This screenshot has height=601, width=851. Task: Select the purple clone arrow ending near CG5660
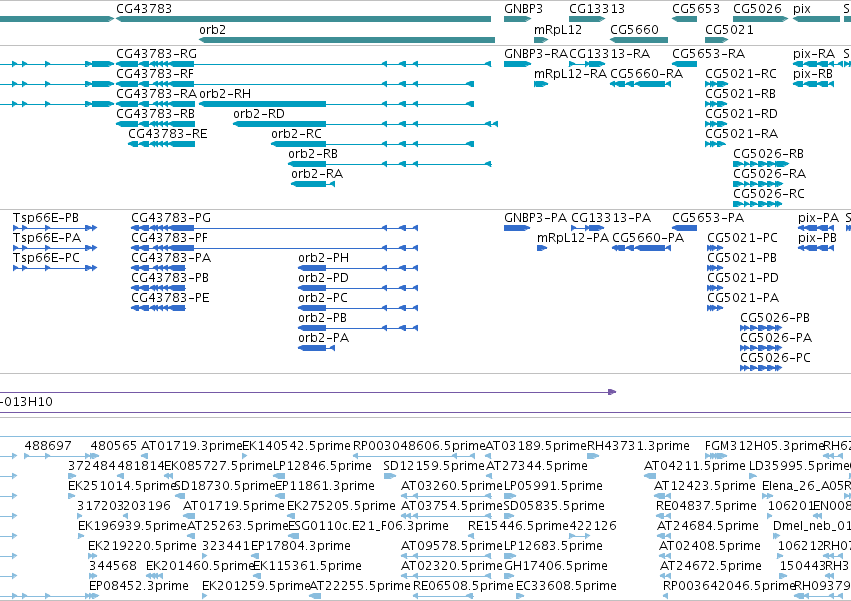click(x=308, y=392)
